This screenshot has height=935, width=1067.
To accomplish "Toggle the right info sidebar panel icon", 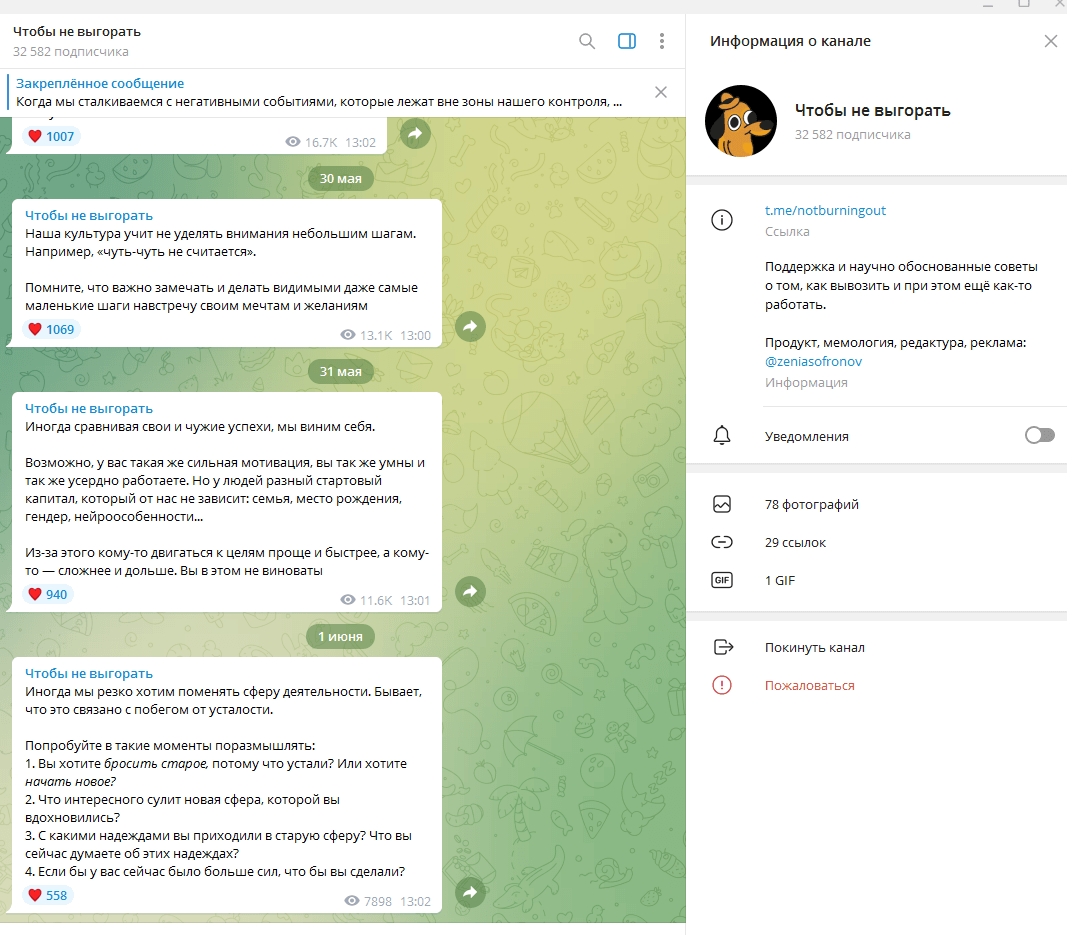I will (x=627, y=41).
